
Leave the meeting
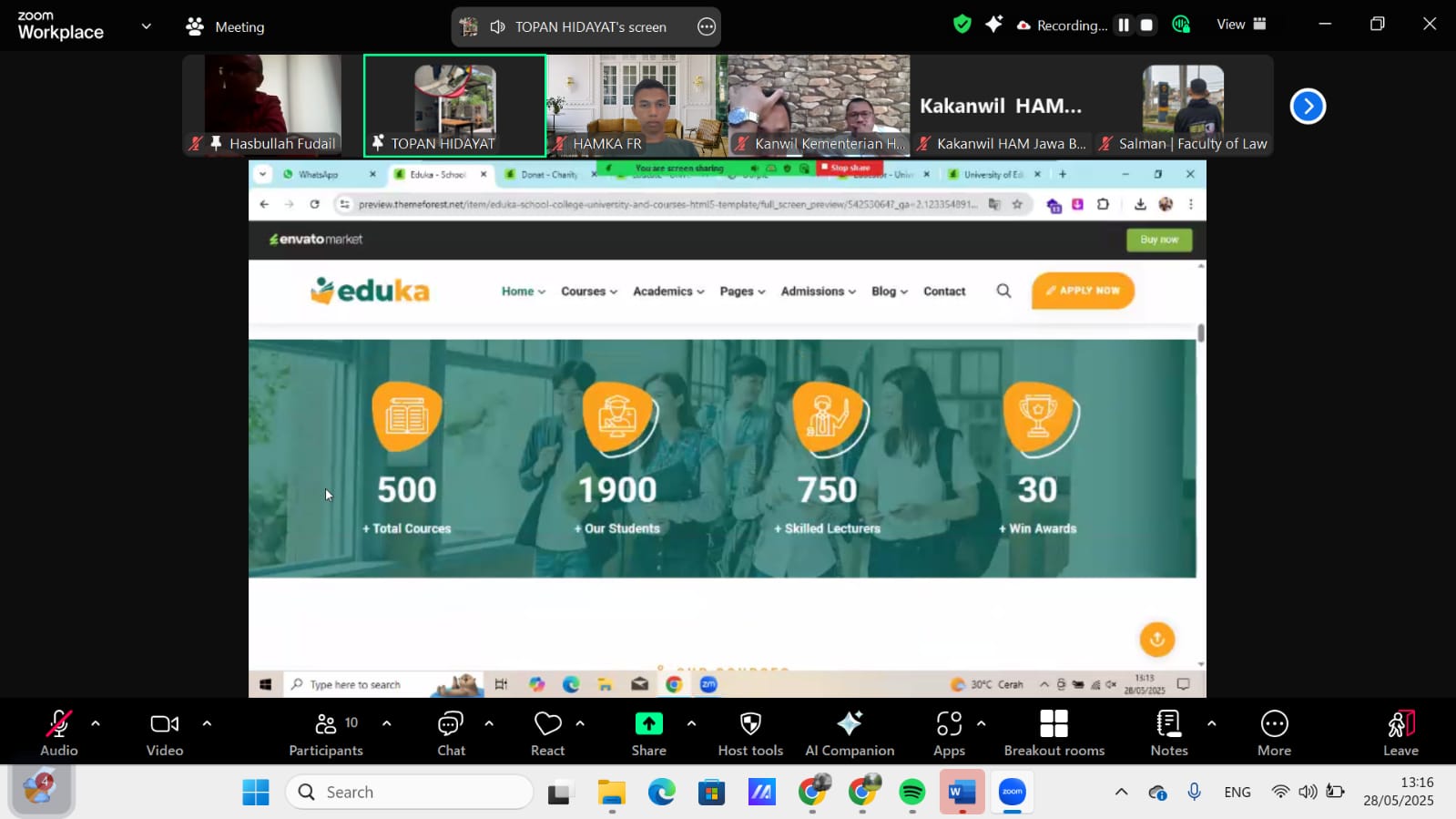1400,733
